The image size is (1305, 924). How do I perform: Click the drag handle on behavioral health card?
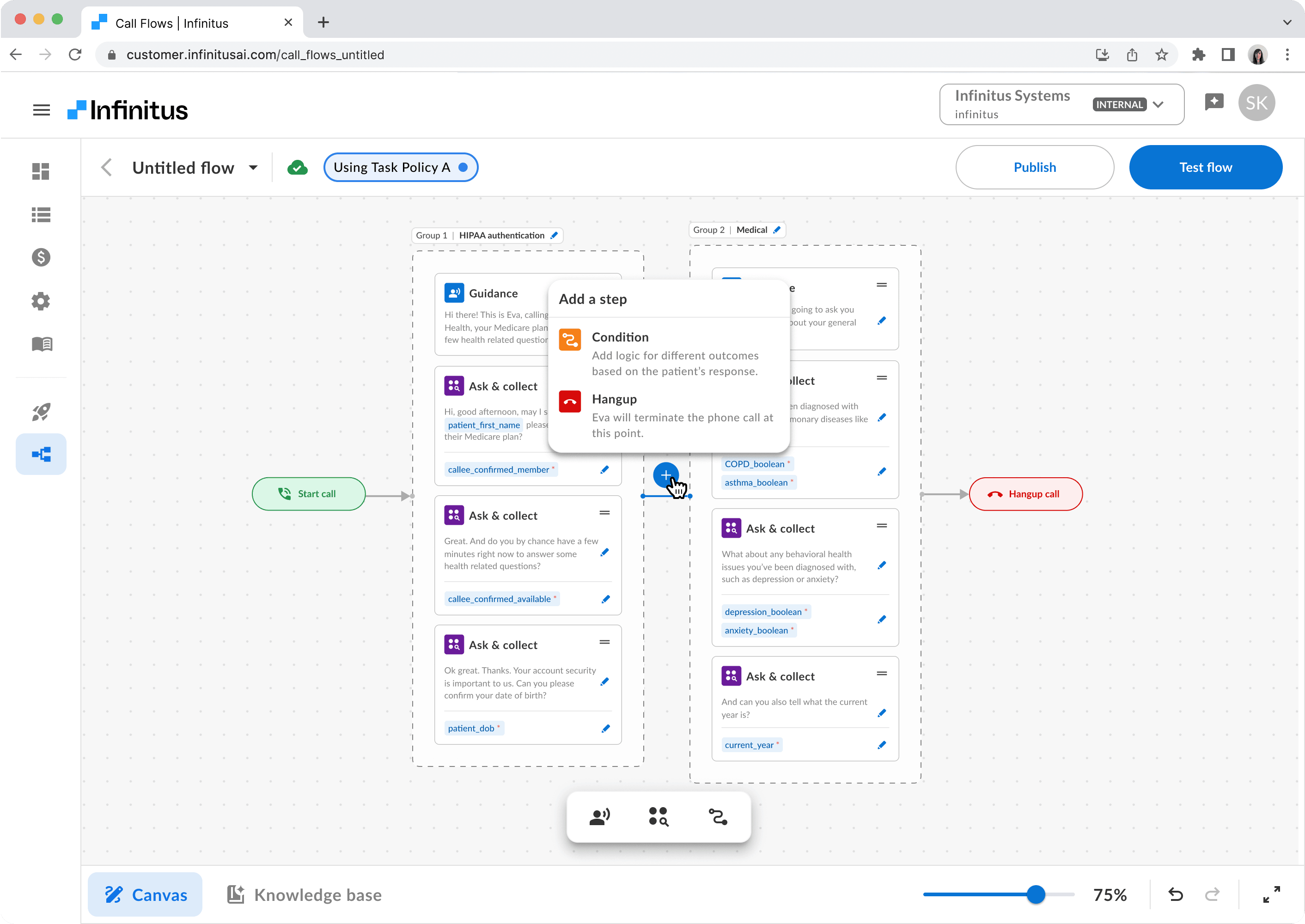[882, 526]
